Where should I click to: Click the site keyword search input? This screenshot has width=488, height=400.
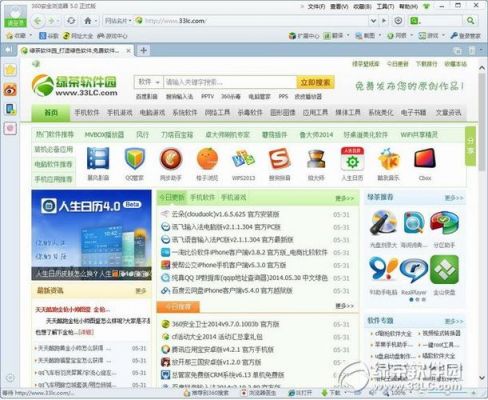[x=229, y=82]
